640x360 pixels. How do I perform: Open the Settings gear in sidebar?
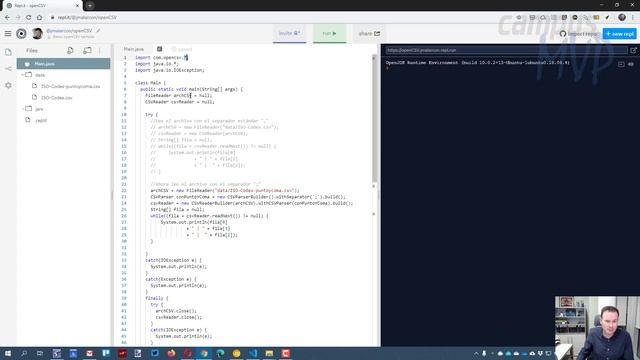click(8, 85)
